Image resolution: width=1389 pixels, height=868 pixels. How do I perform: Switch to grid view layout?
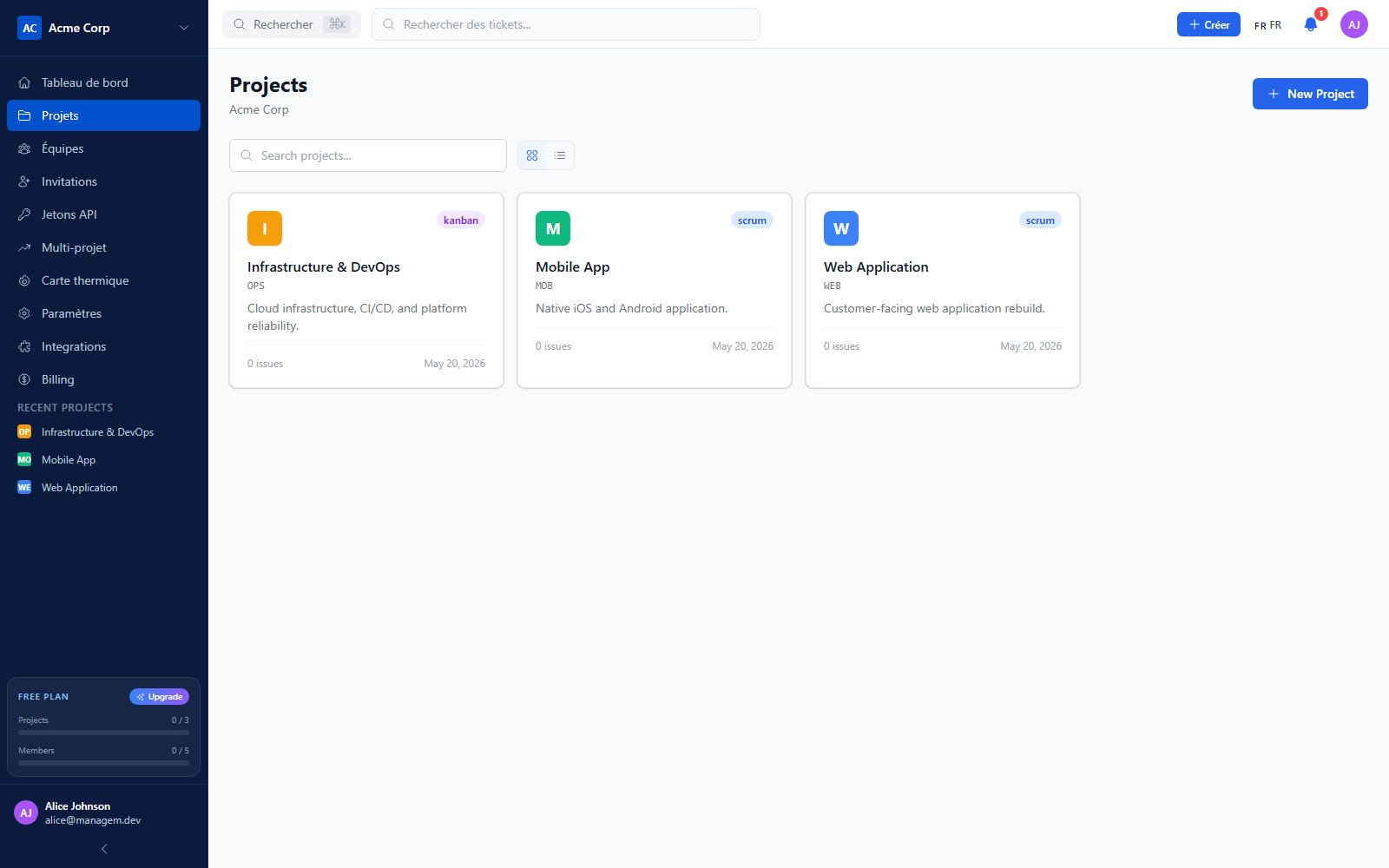(x=532, y=155)
